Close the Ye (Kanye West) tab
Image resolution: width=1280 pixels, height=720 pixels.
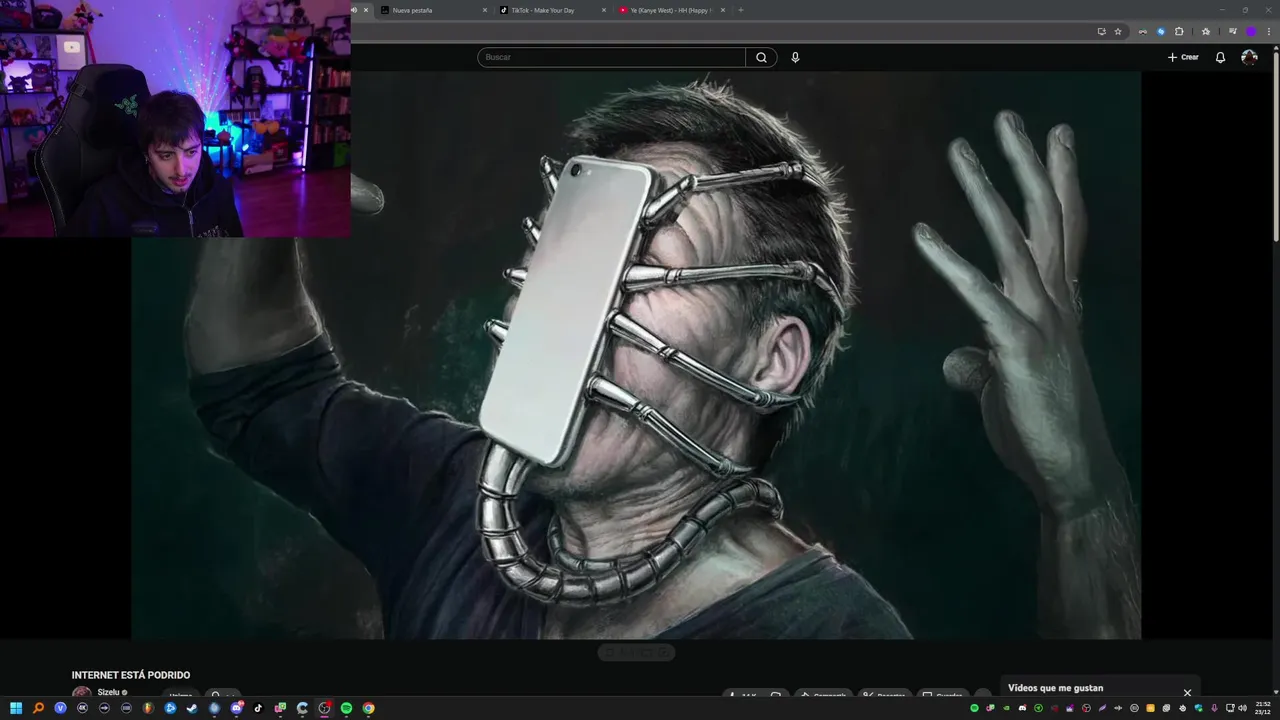tap(723, 10)
